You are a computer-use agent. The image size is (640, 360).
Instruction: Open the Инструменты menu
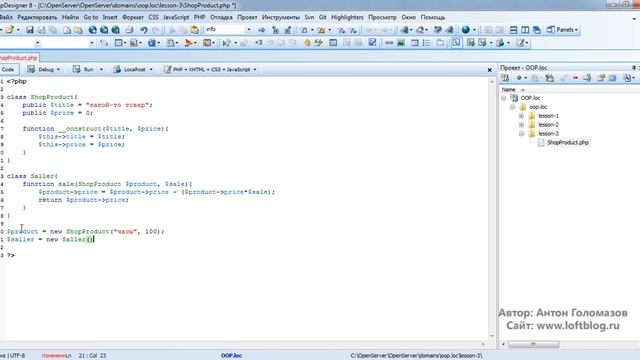281,18
